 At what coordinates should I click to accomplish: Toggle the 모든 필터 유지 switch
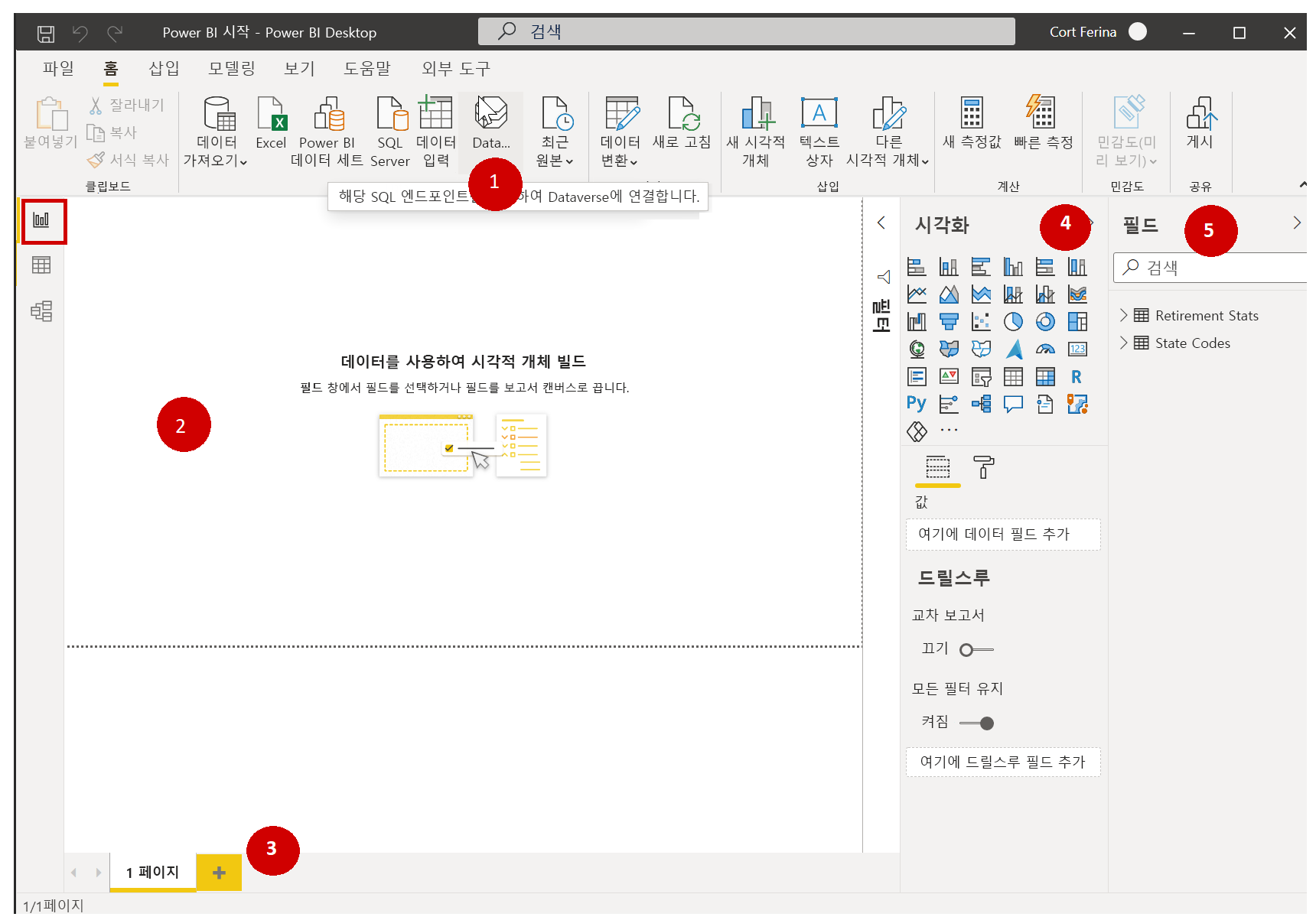pos(976,723)
